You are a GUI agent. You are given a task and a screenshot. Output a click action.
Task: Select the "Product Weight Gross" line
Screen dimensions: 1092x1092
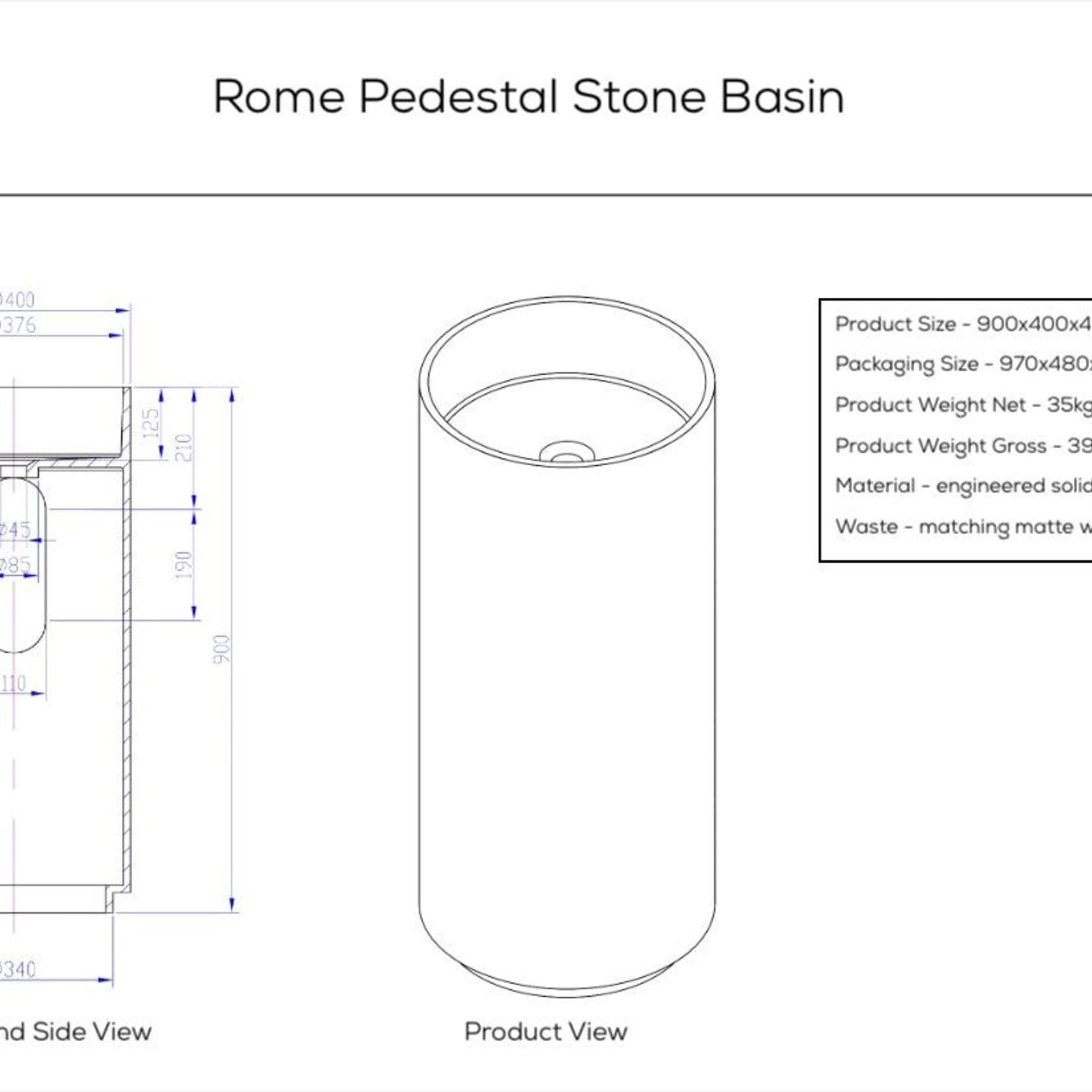pyautogui.click(x=963, y=446)
